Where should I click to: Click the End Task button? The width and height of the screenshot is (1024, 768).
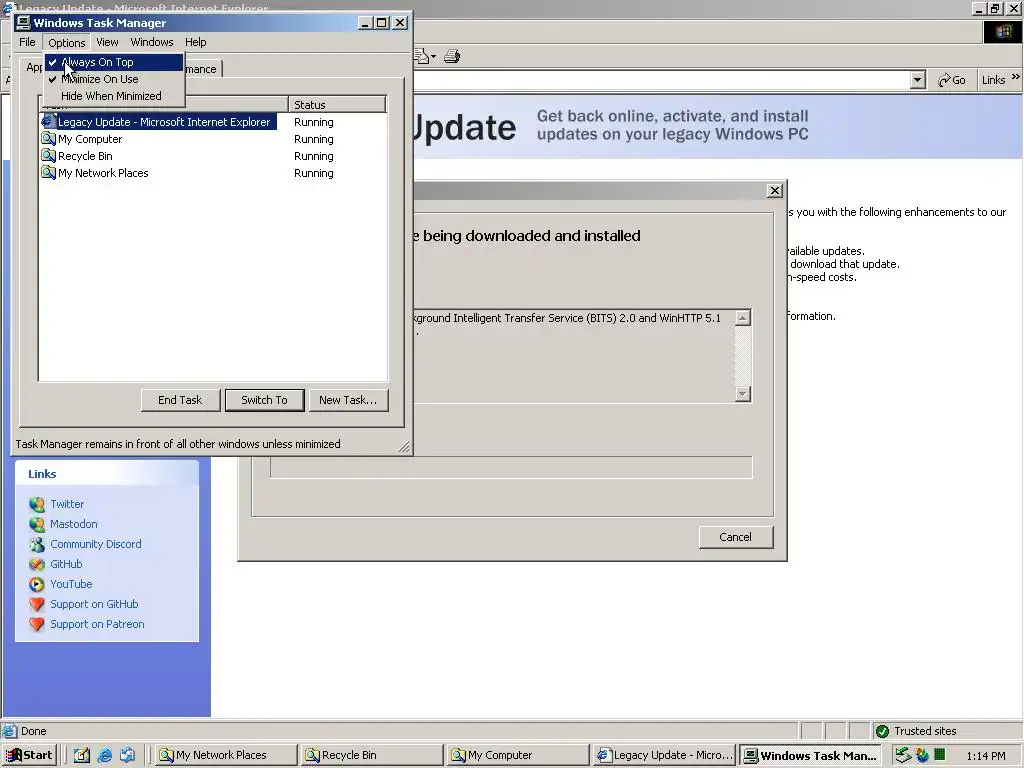[x=180, y=400]
